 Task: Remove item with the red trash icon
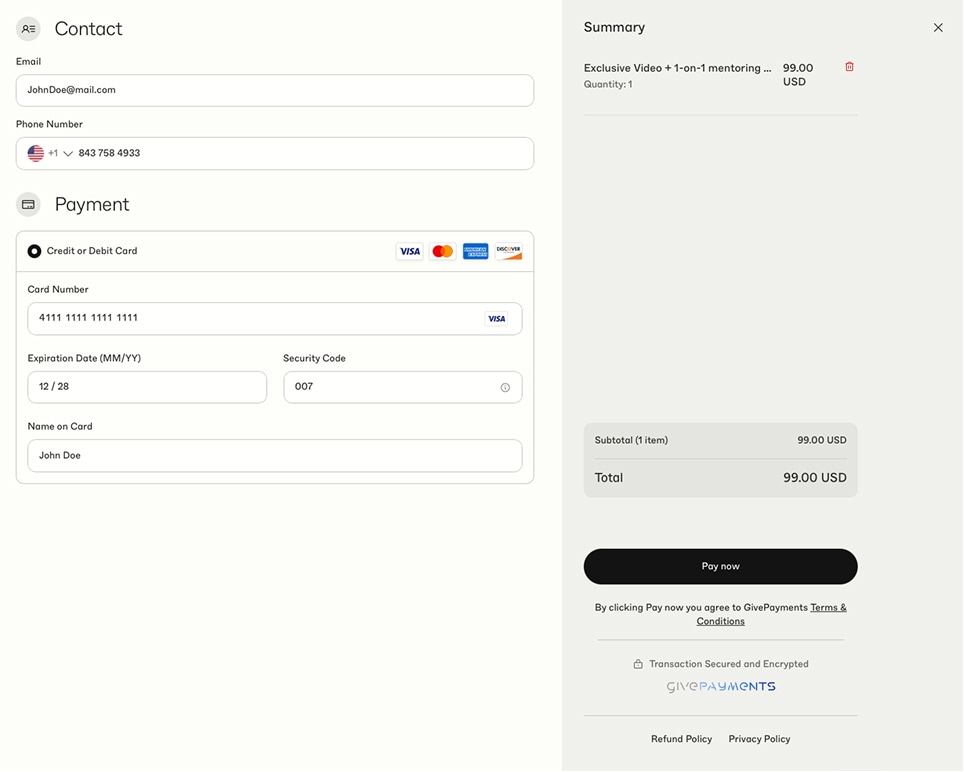(849, 67)
